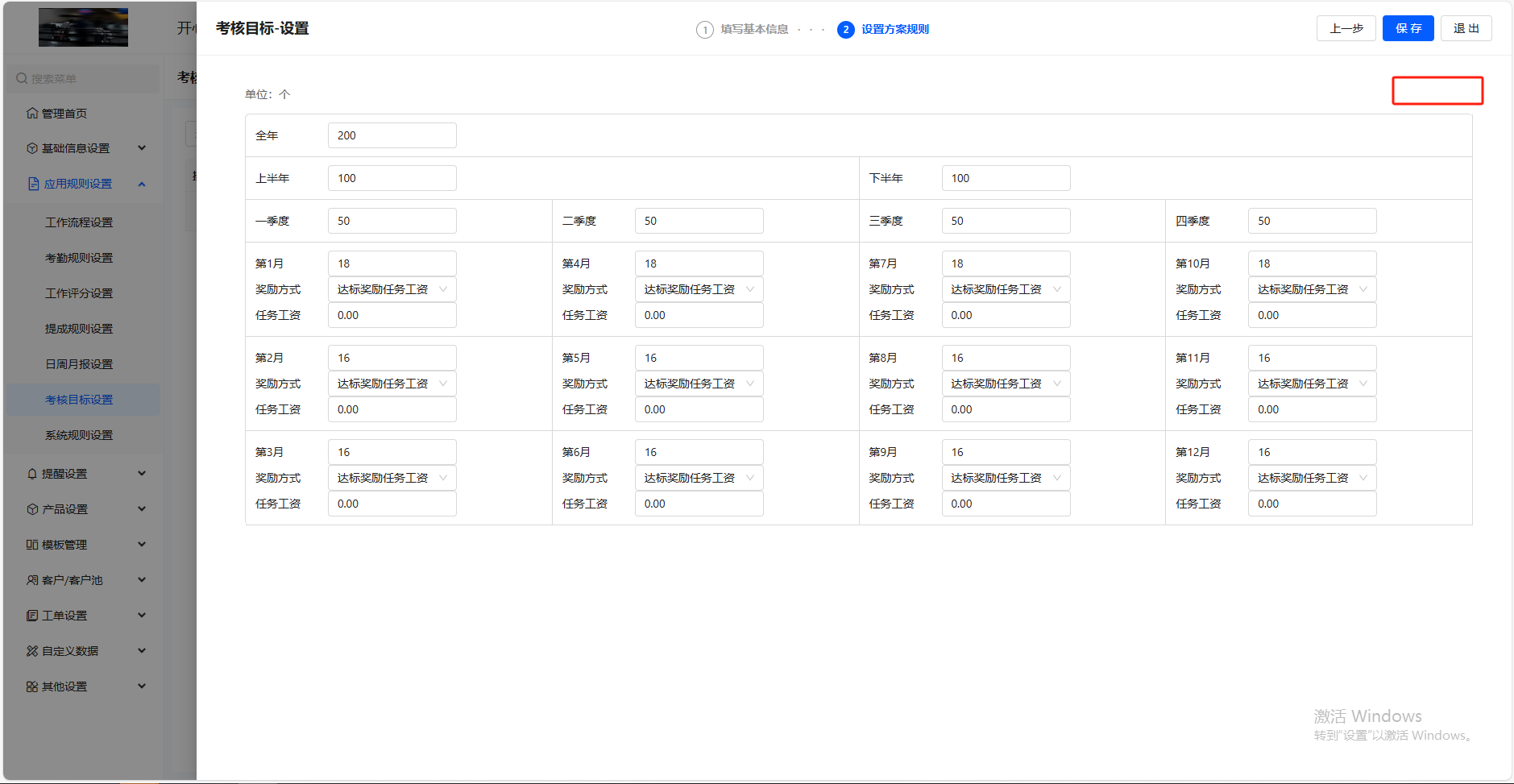Click the 上一步 button
1514x784 pixels.
pyautogui.click(x=1346, y=28)
